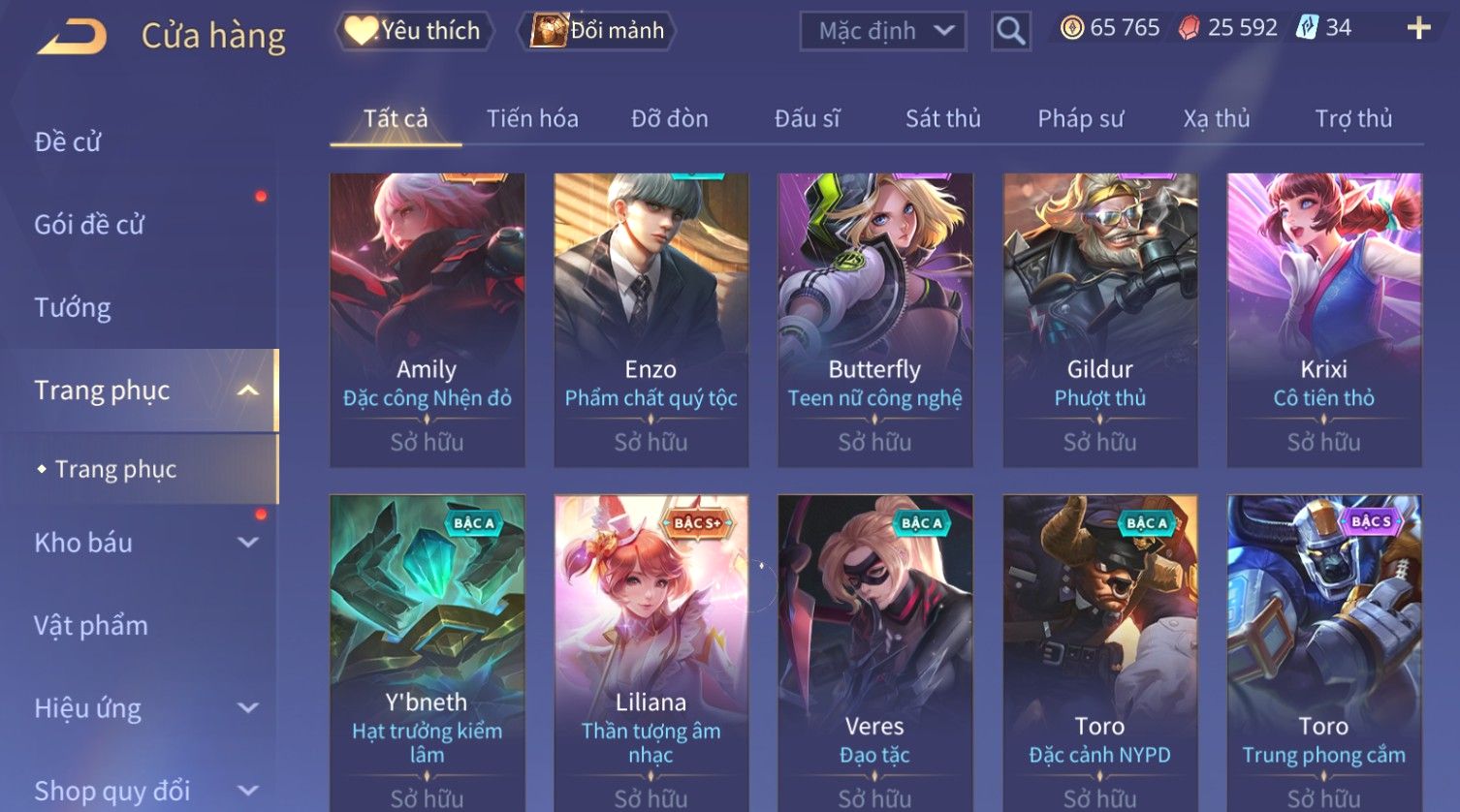
Task: Collapse the Trang phục sidebar section
Action: click(248, 390)
